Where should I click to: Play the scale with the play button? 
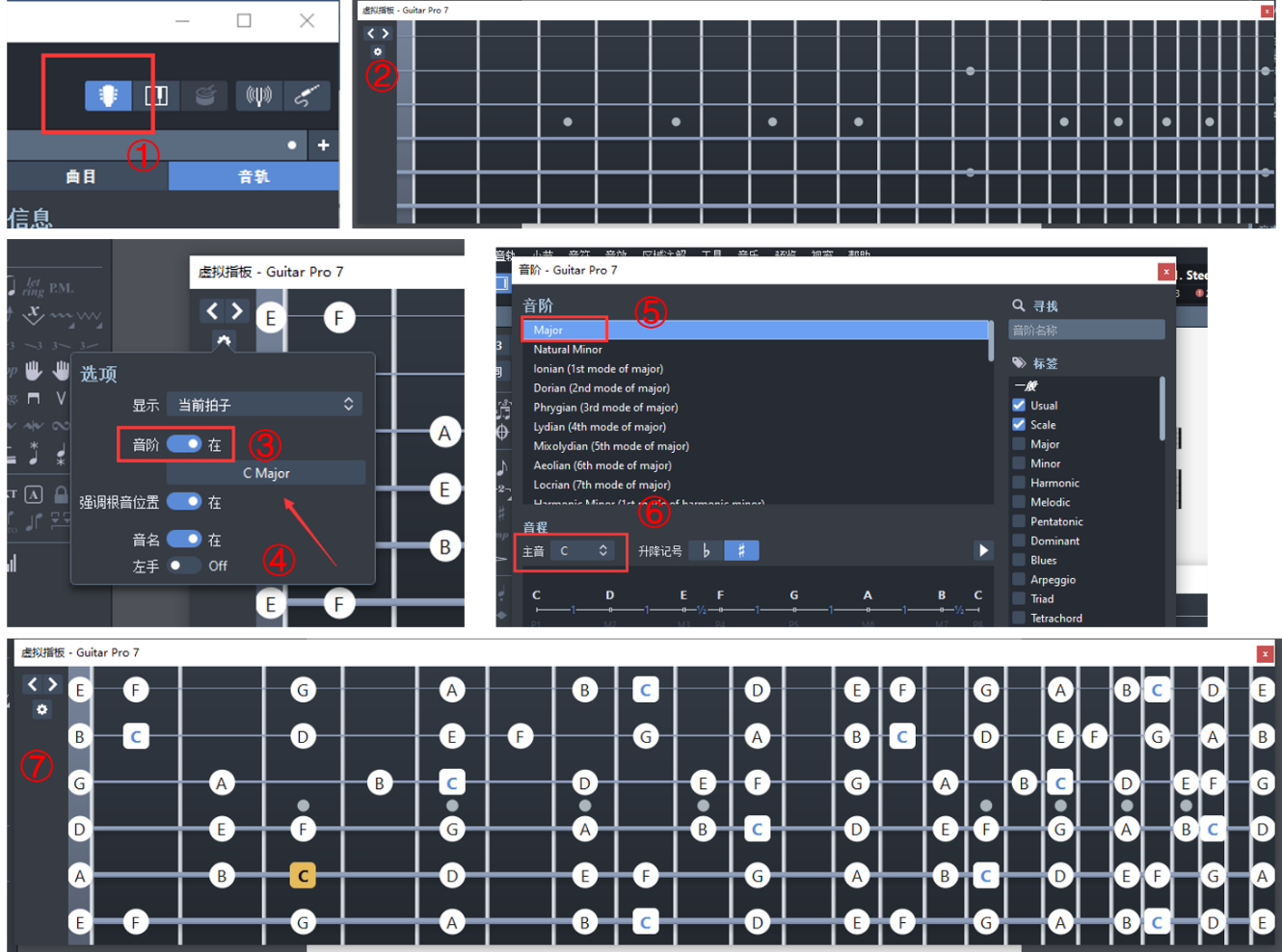click(983, 550)
